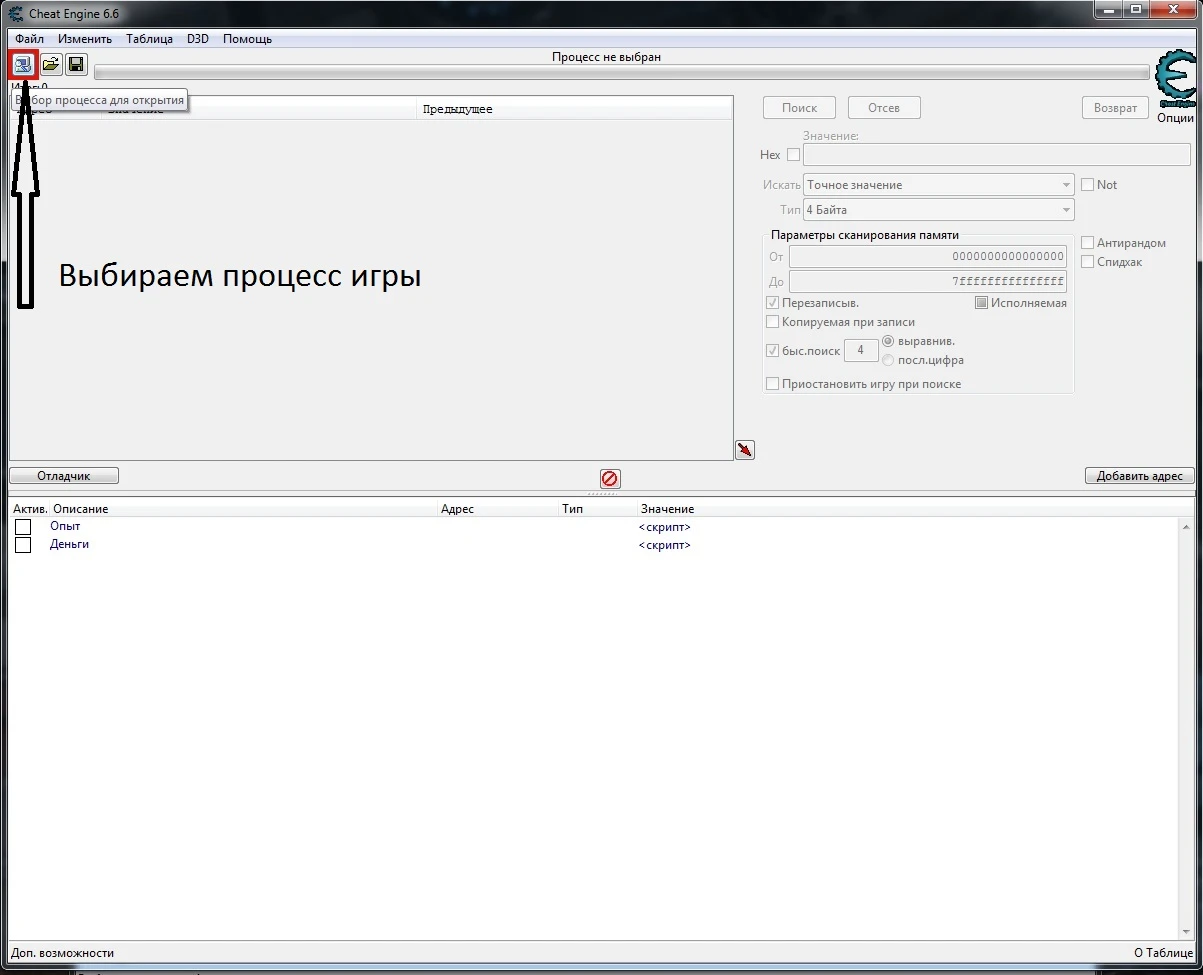Open the Файл menu
Screen dimensions: 1203x975
[x=29, y=39]
